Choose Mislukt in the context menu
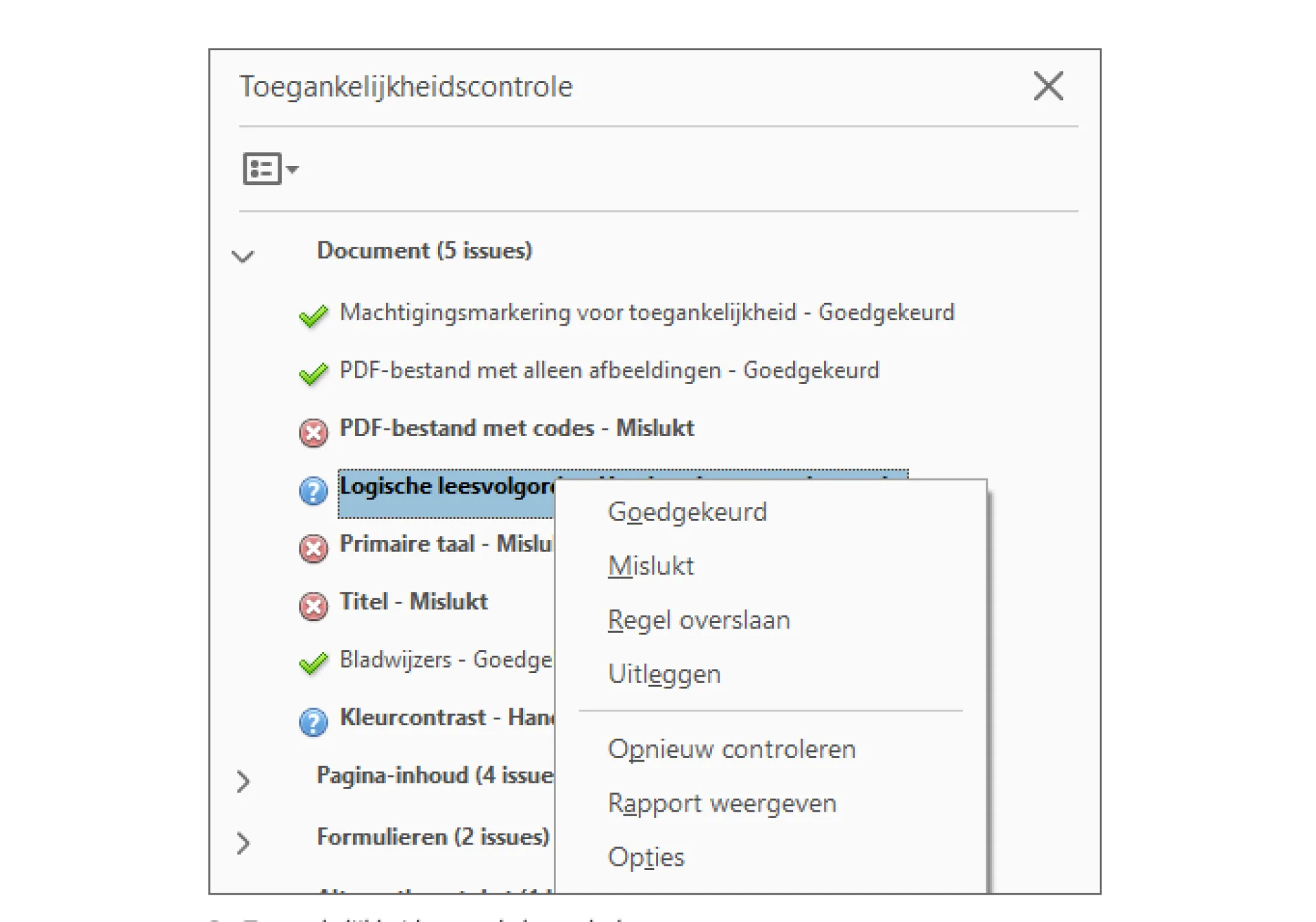 pyautogui.click(x=650, y=566)
